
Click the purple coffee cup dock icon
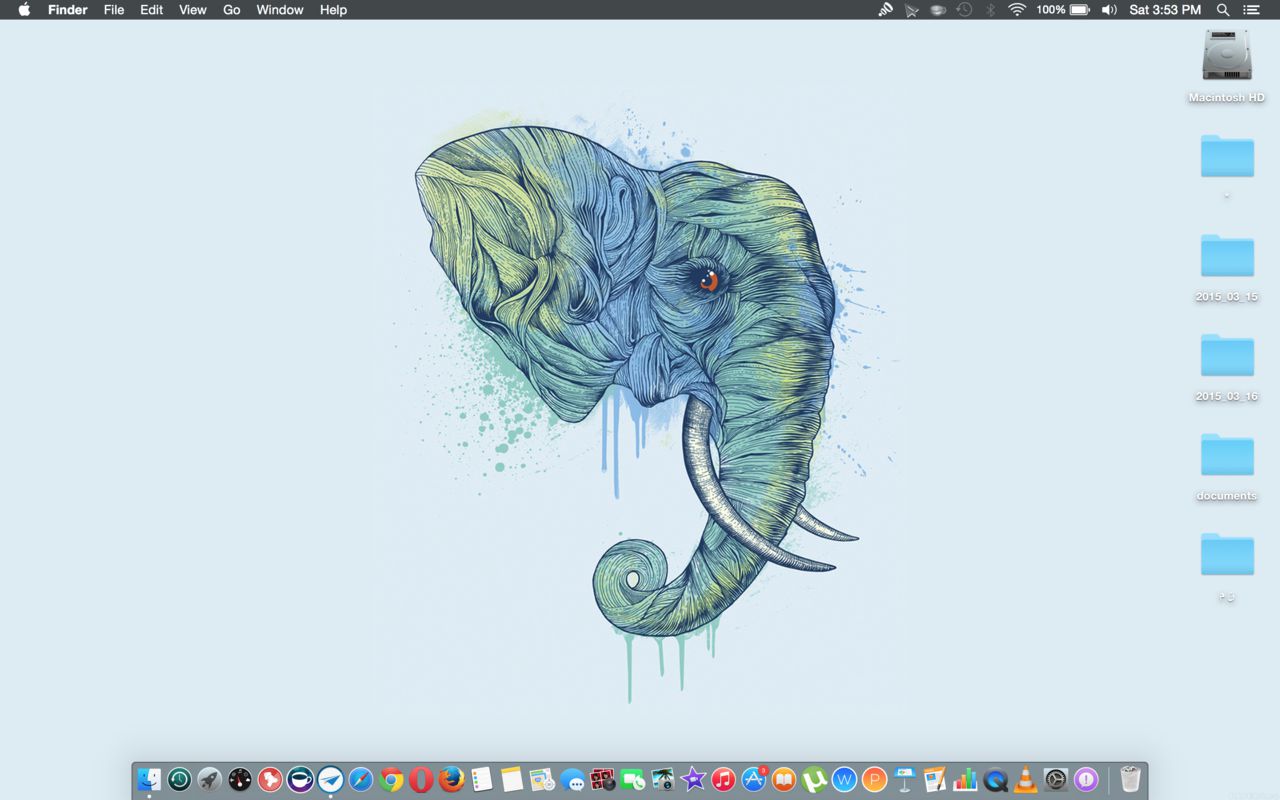300,779
